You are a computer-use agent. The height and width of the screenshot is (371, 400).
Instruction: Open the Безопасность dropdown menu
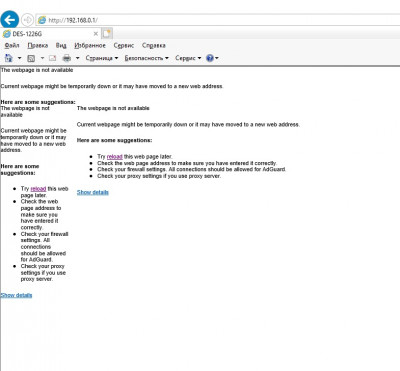coord(147,58)
